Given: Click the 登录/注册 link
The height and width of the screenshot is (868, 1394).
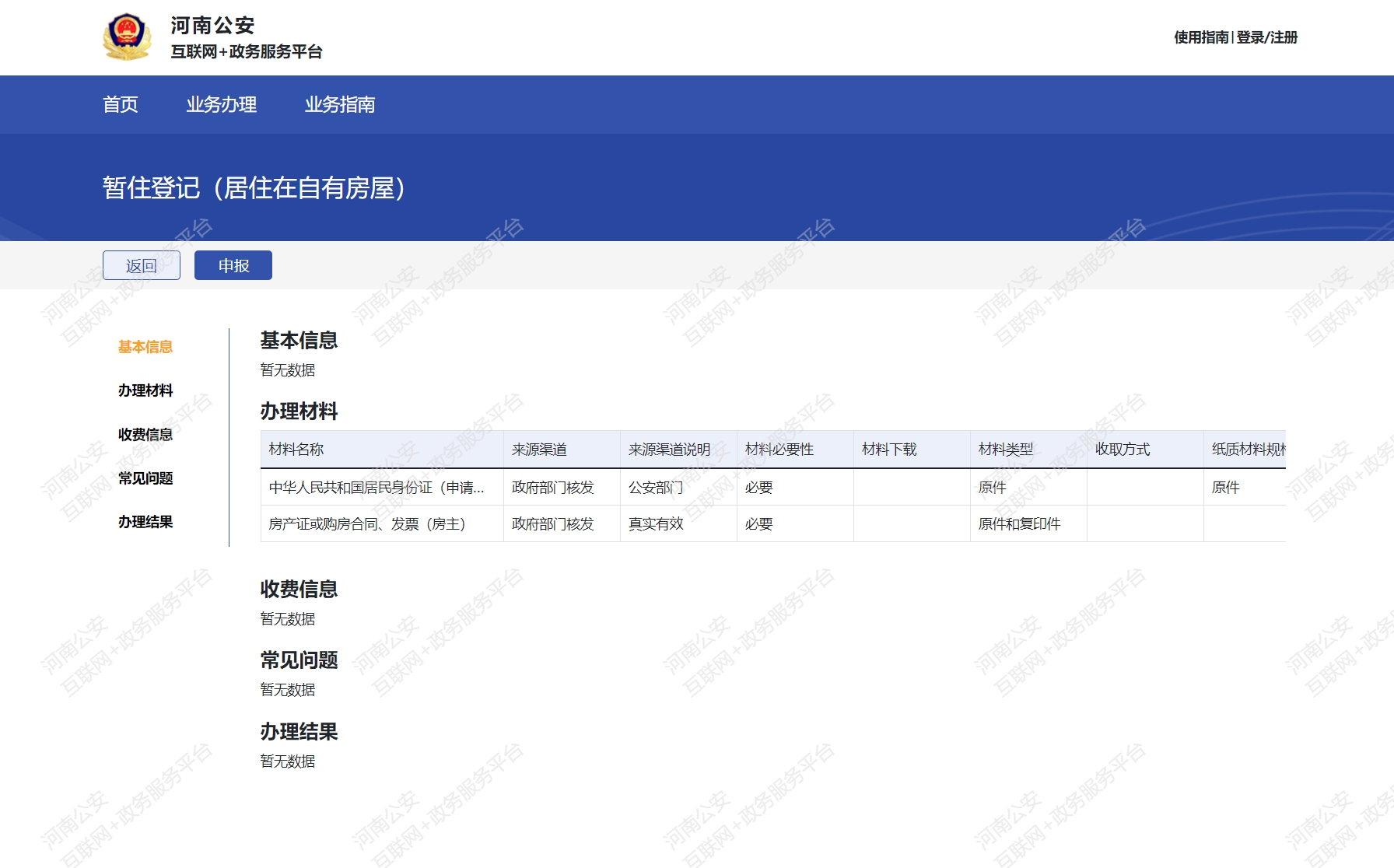Looking at the screenshot, I should tap(1267, 37).
